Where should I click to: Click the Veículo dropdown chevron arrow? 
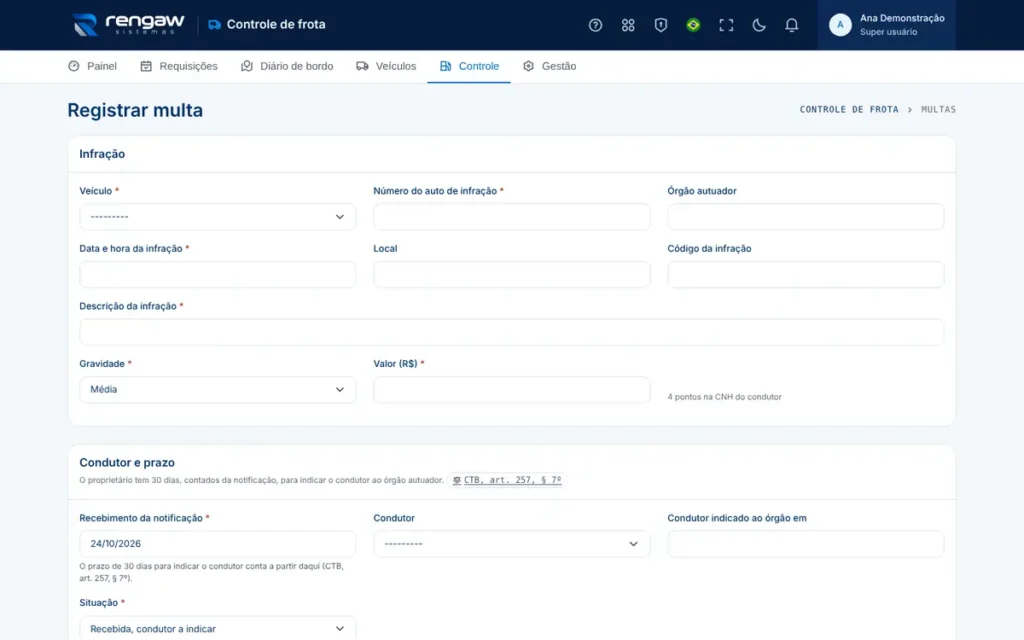[x=340, y=217]
